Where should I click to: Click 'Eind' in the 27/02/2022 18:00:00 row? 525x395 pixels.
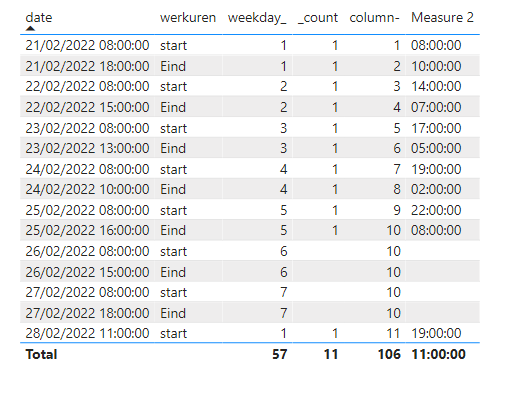click(x=173, y=313)
